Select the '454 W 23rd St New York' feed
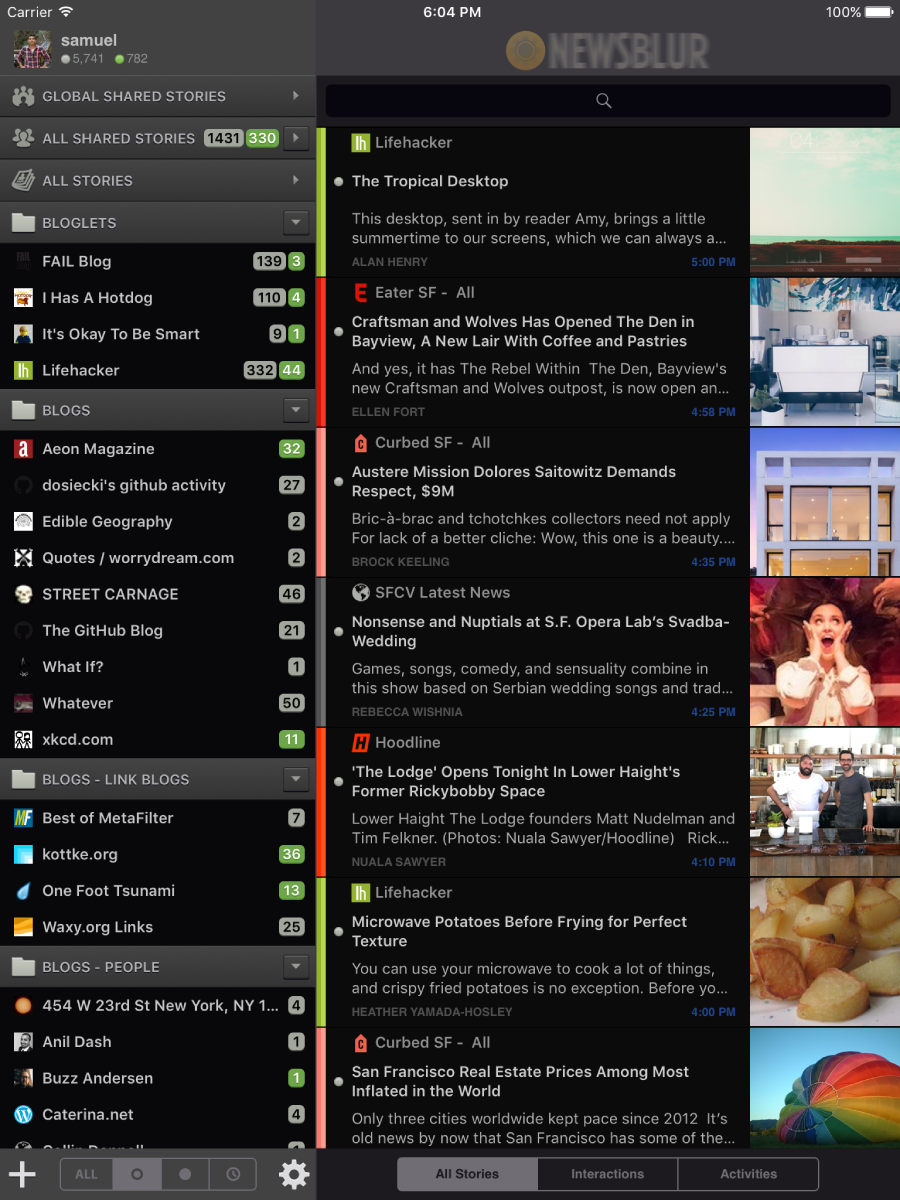The height and width of the screenshot is (1200, 900). (x=158, y=1006)
